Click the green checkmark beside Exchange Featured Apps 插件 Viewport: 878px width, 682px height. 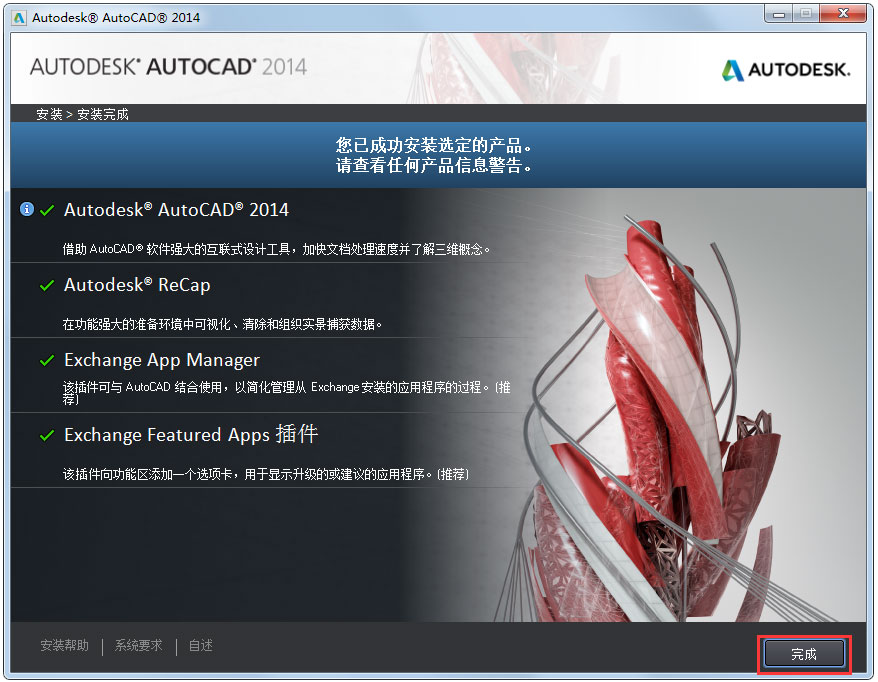46,435
